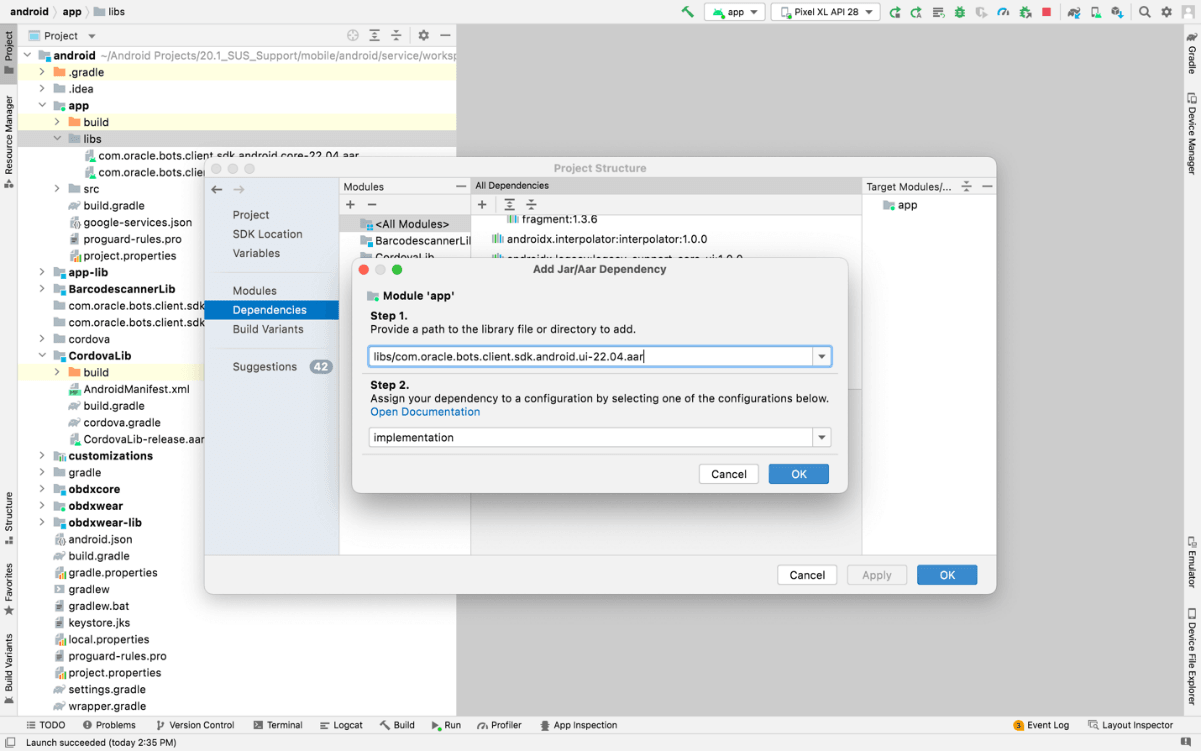Select Variables in Project Structure sidebar
Viewport: 1201px width, 751px height.
(256, 253)
